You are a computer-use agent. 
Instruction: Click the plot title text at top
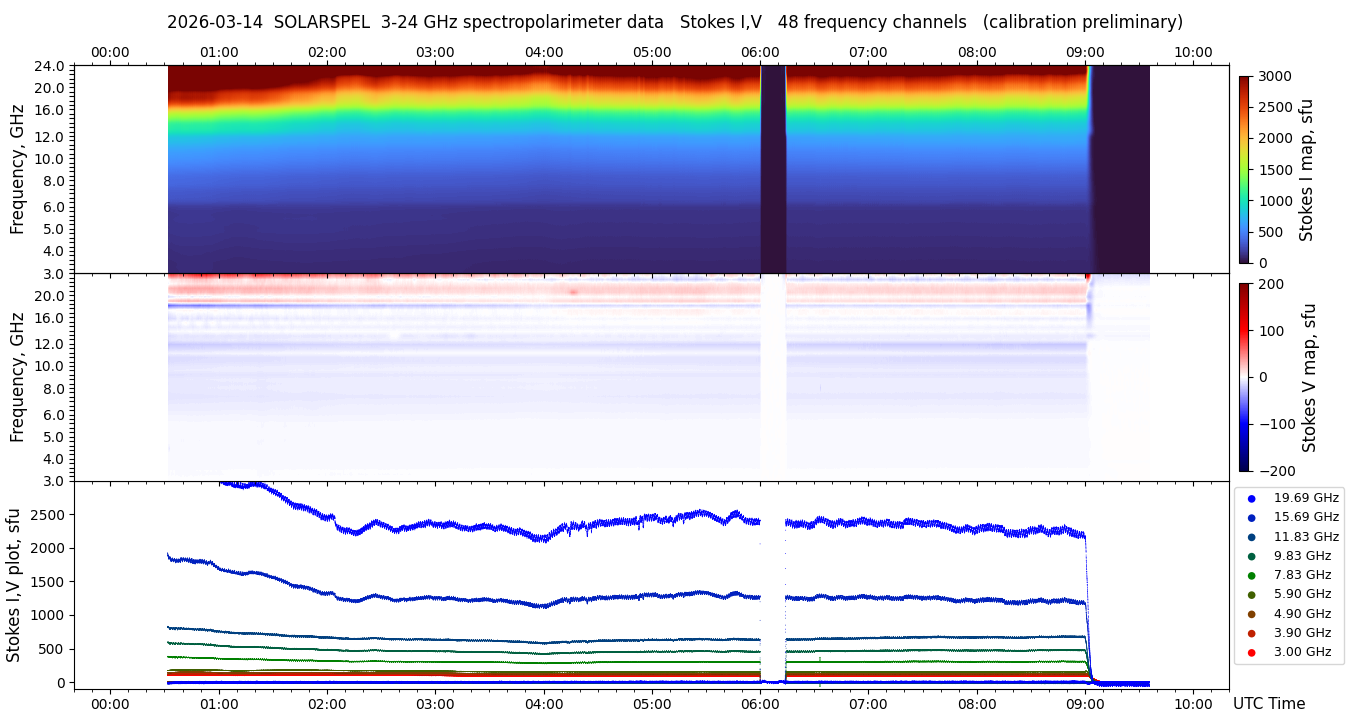(675, 22)
